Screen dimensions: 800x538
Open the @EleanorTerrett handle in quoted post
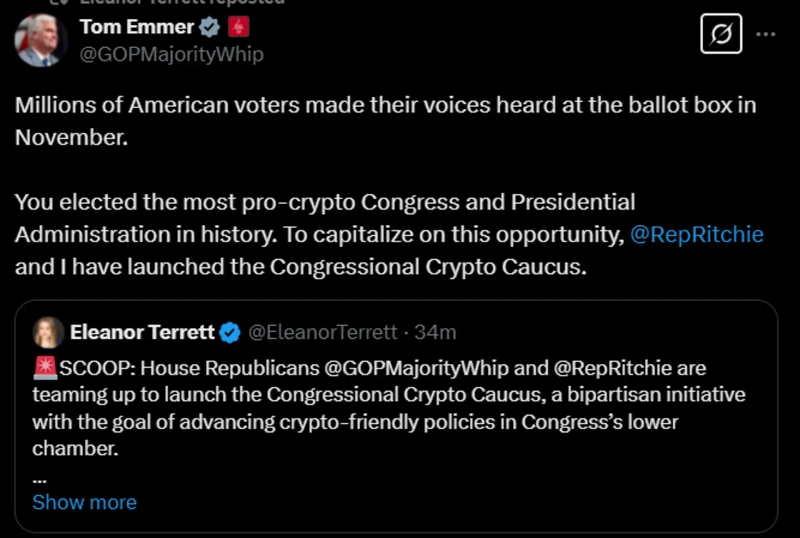click(x=321, y=331)
